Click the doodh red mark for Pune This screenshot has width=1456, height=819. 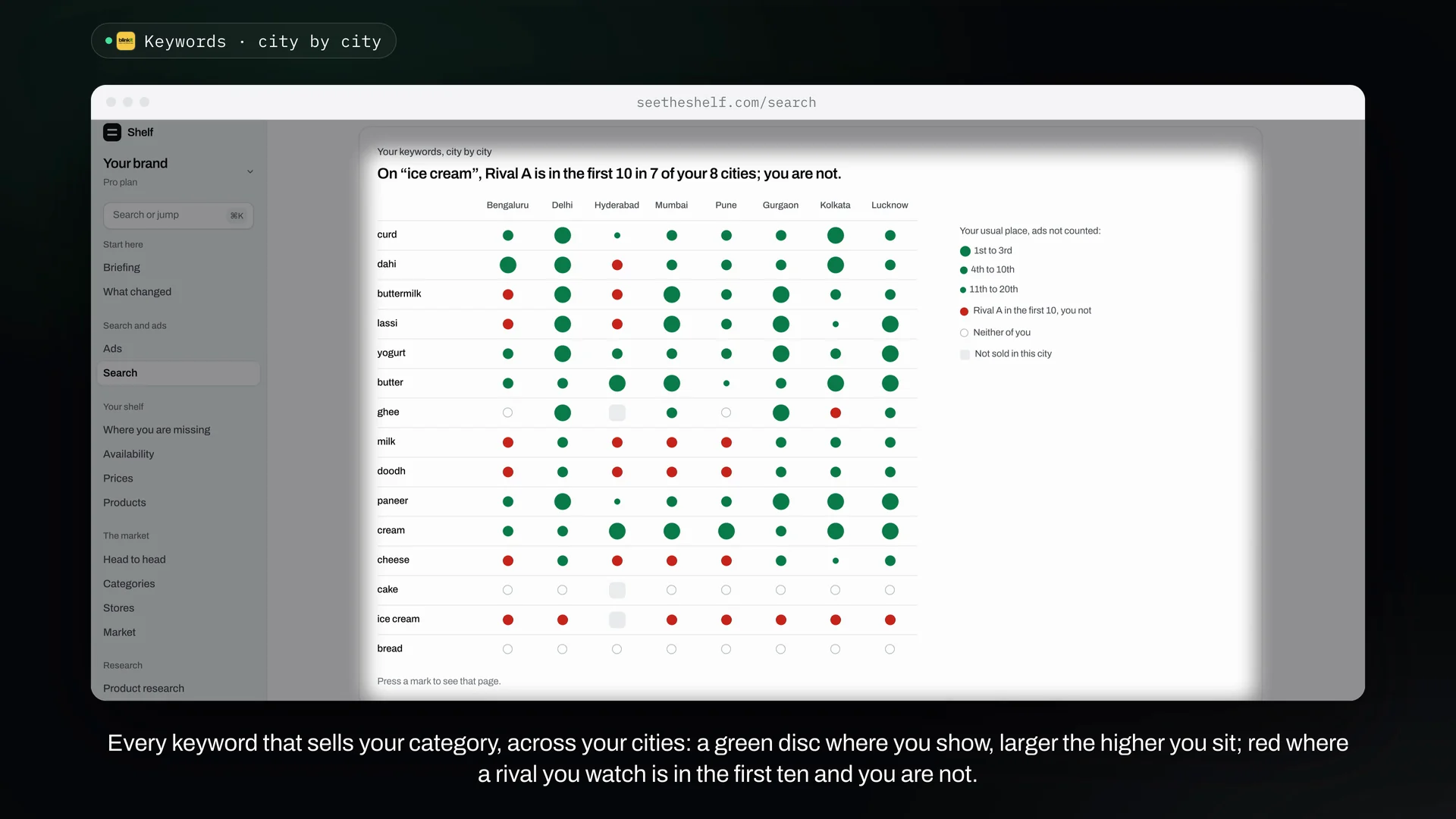(x=726, y=472)
